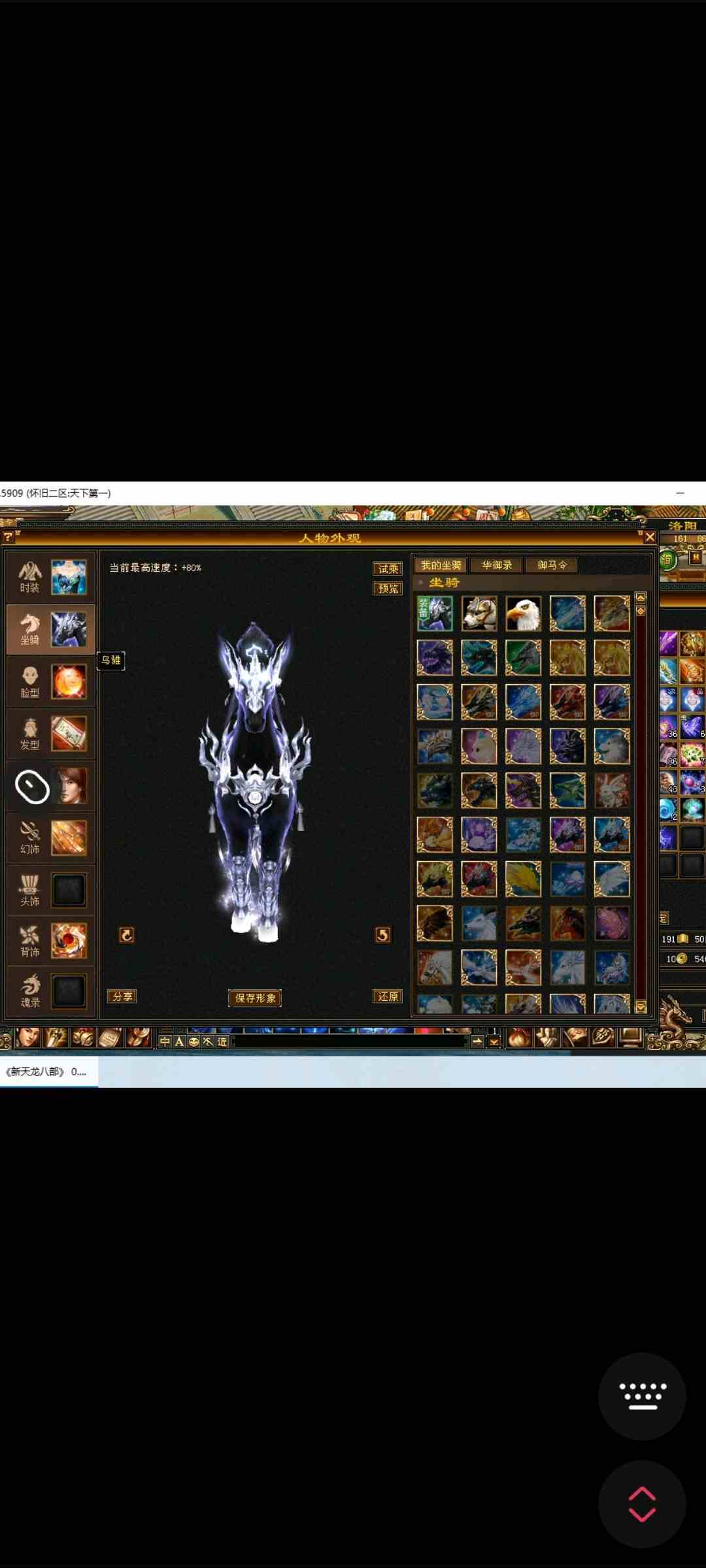Select the white rabbit mount icon
Image resolution: width=706 pixels, height=1568 pixels.
pos(612,790)
